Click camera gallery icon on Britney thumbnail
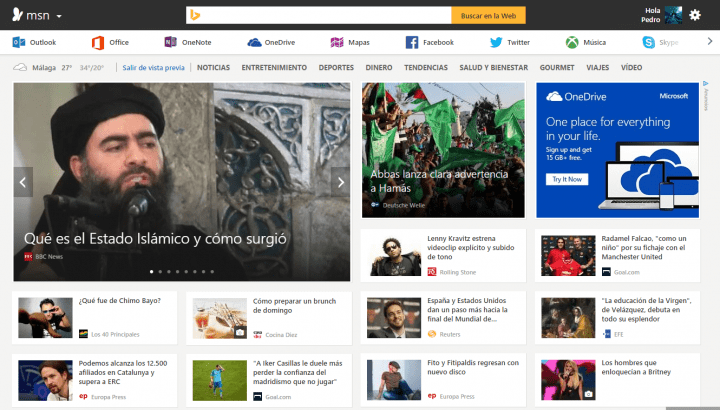This screenshot has width=720, height=410. tap(589, 394)
